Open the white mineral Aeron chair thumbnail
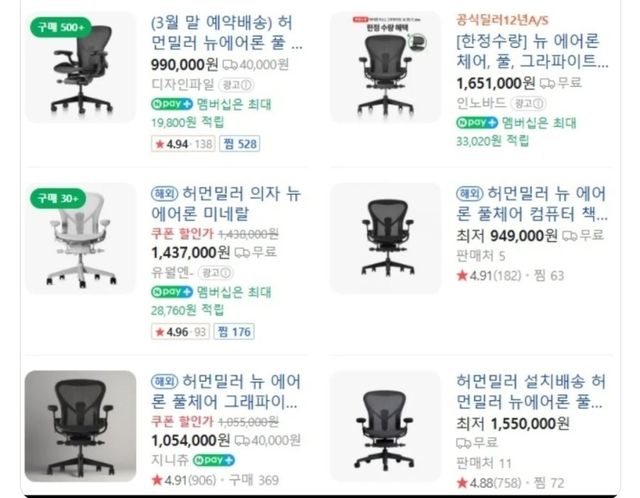Viewport: 640px width, 498px height. click(80, 238)
